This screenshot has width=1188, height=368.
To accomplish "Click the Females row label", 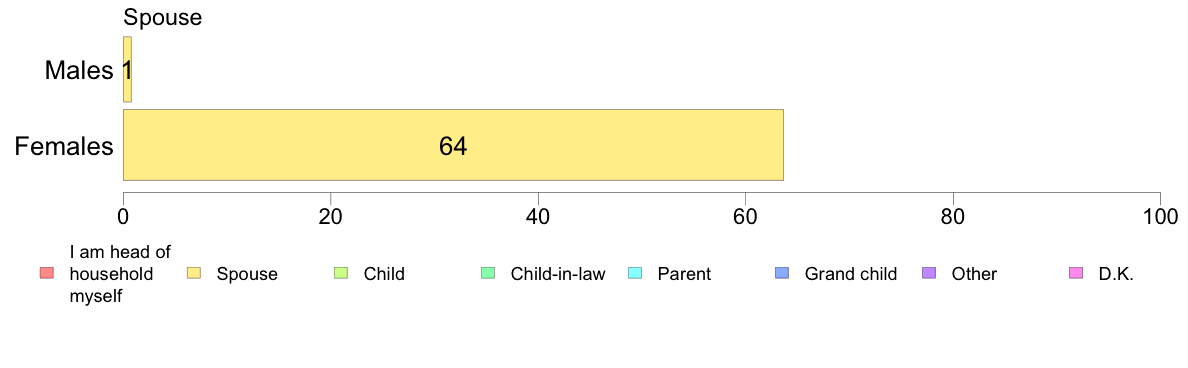I will [x=64, y=146].
